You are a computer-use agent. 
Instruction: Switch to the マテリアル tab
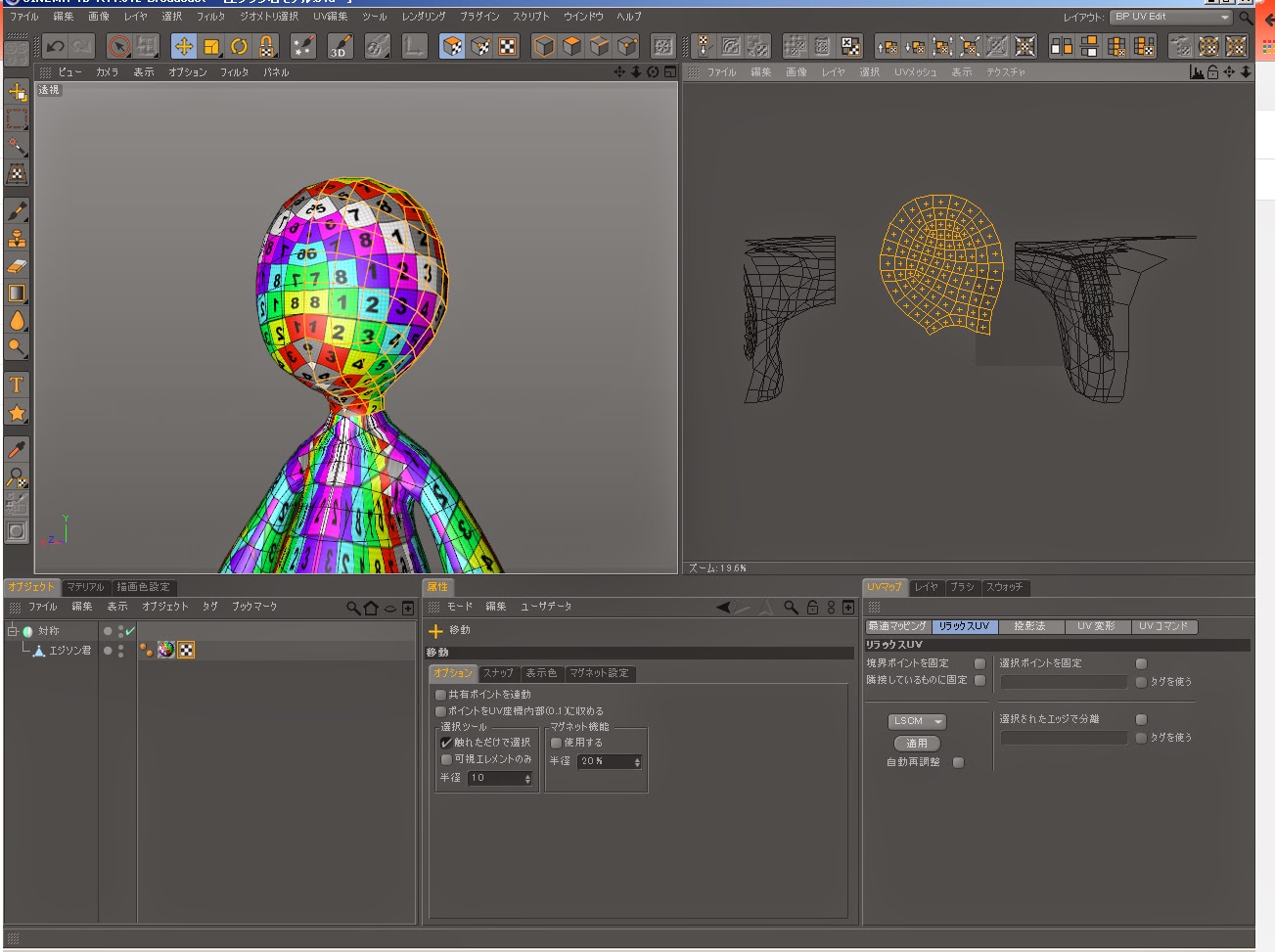(x=85, y=587)
